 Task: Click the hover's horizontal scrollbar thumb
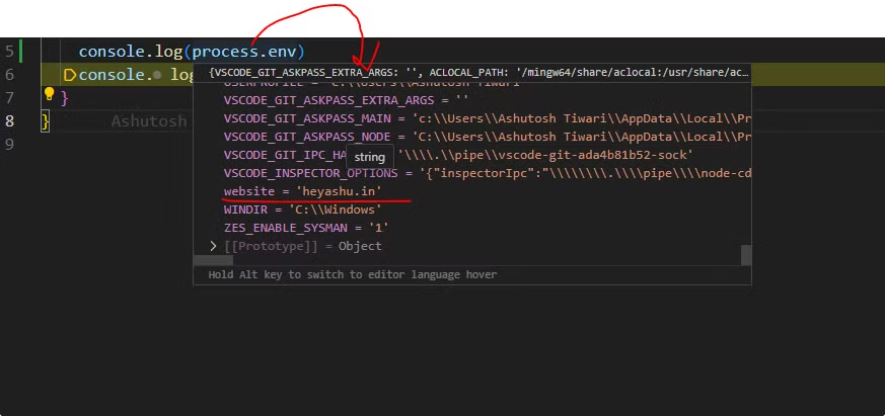tap(221, 260)
